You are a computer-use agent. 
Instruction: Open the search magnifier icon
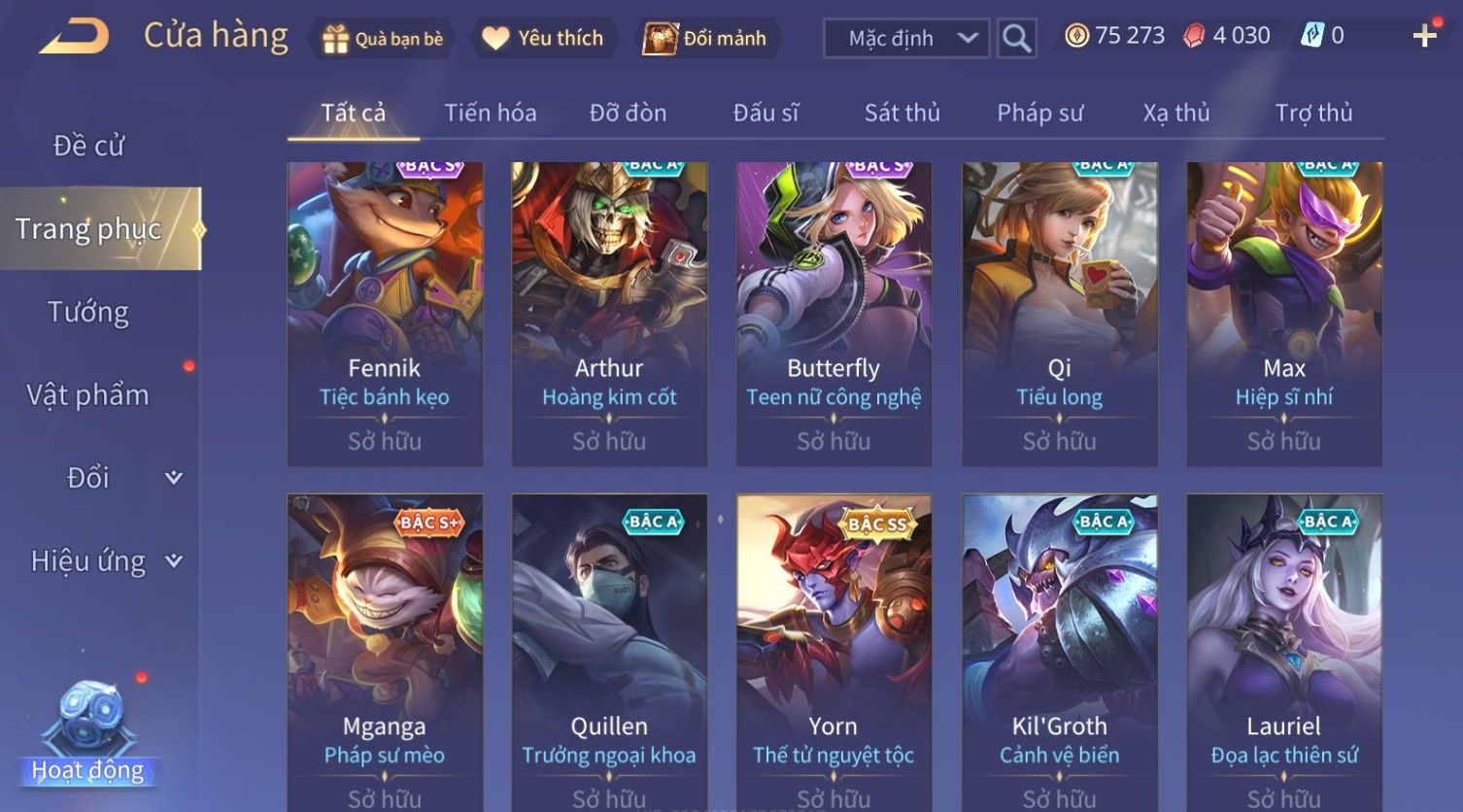click(1016, 39)
